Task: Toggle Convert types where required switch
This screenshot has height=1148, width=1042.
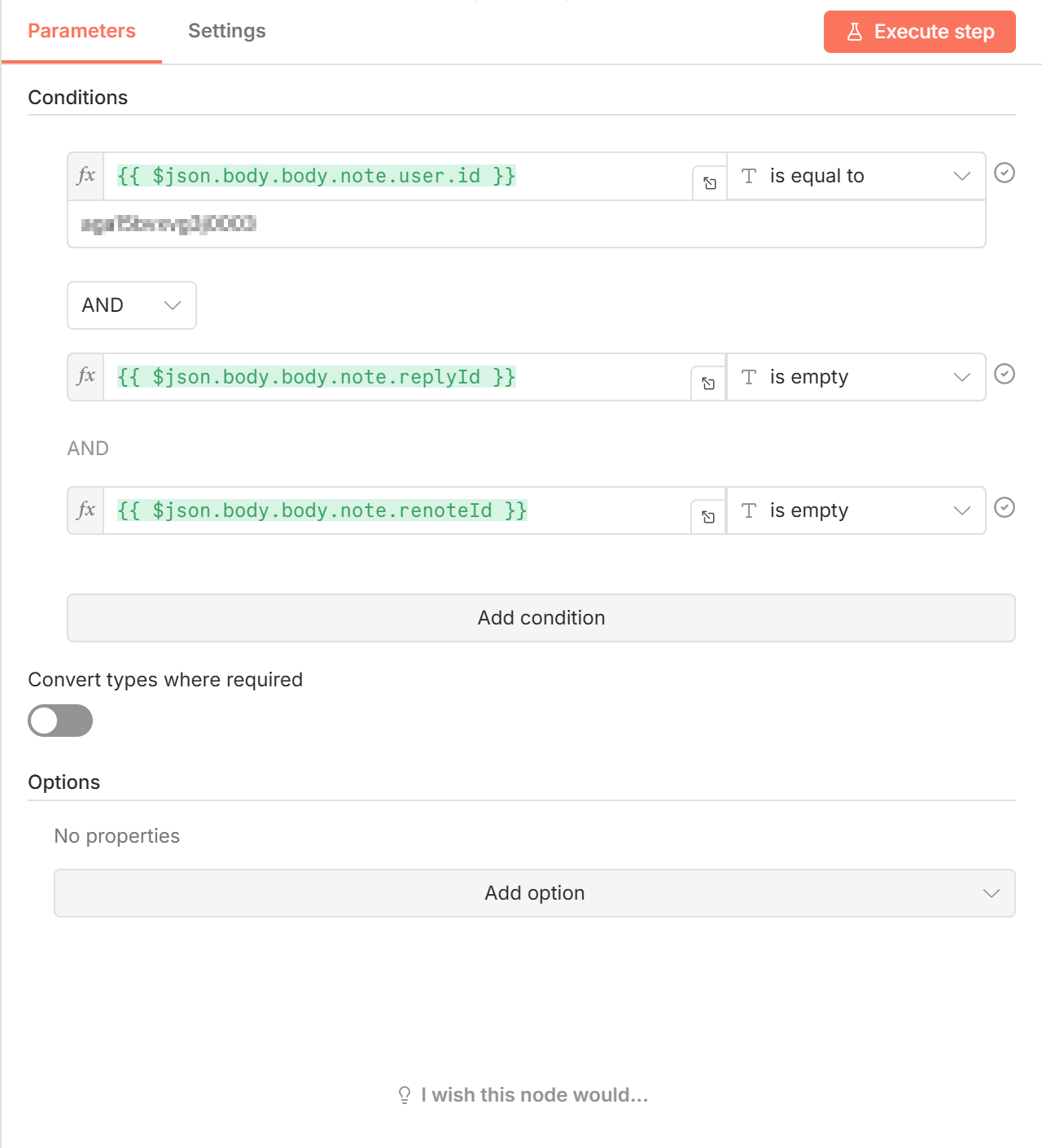Action: coord(60,721)
